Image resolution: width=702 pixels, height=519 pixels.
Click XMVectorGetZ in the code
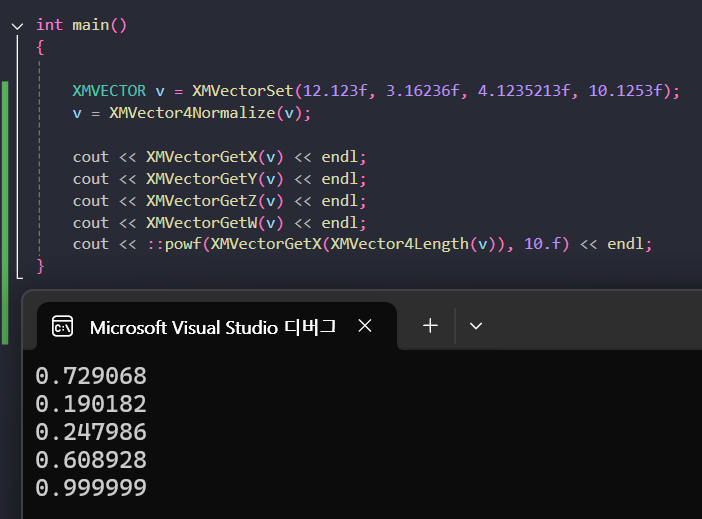pyautogui.click(x=202, y=201)
